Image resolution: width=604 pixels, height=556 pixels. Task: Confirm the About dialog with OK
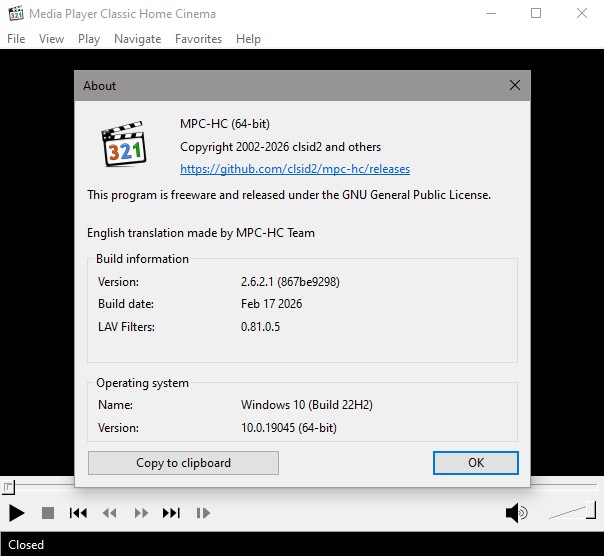point(476,463)
